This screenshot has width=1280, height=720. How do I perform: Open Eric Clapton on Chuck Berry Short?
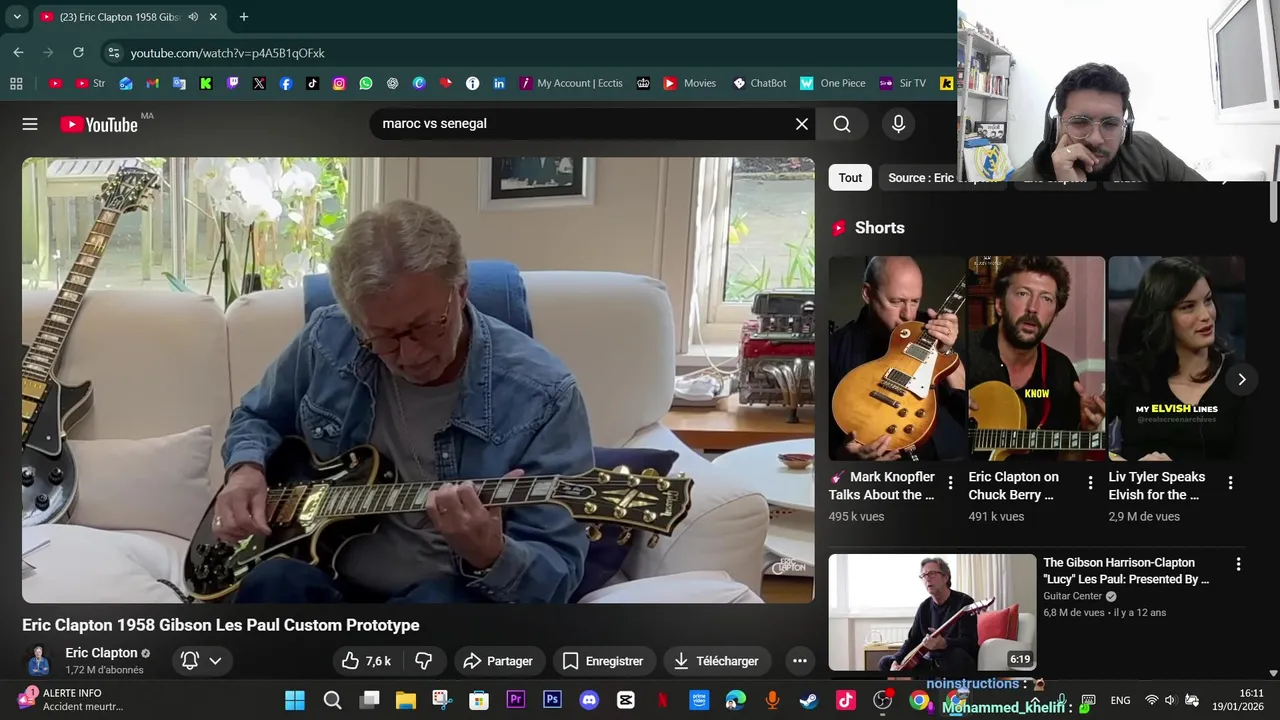[x=1037, y=358]
